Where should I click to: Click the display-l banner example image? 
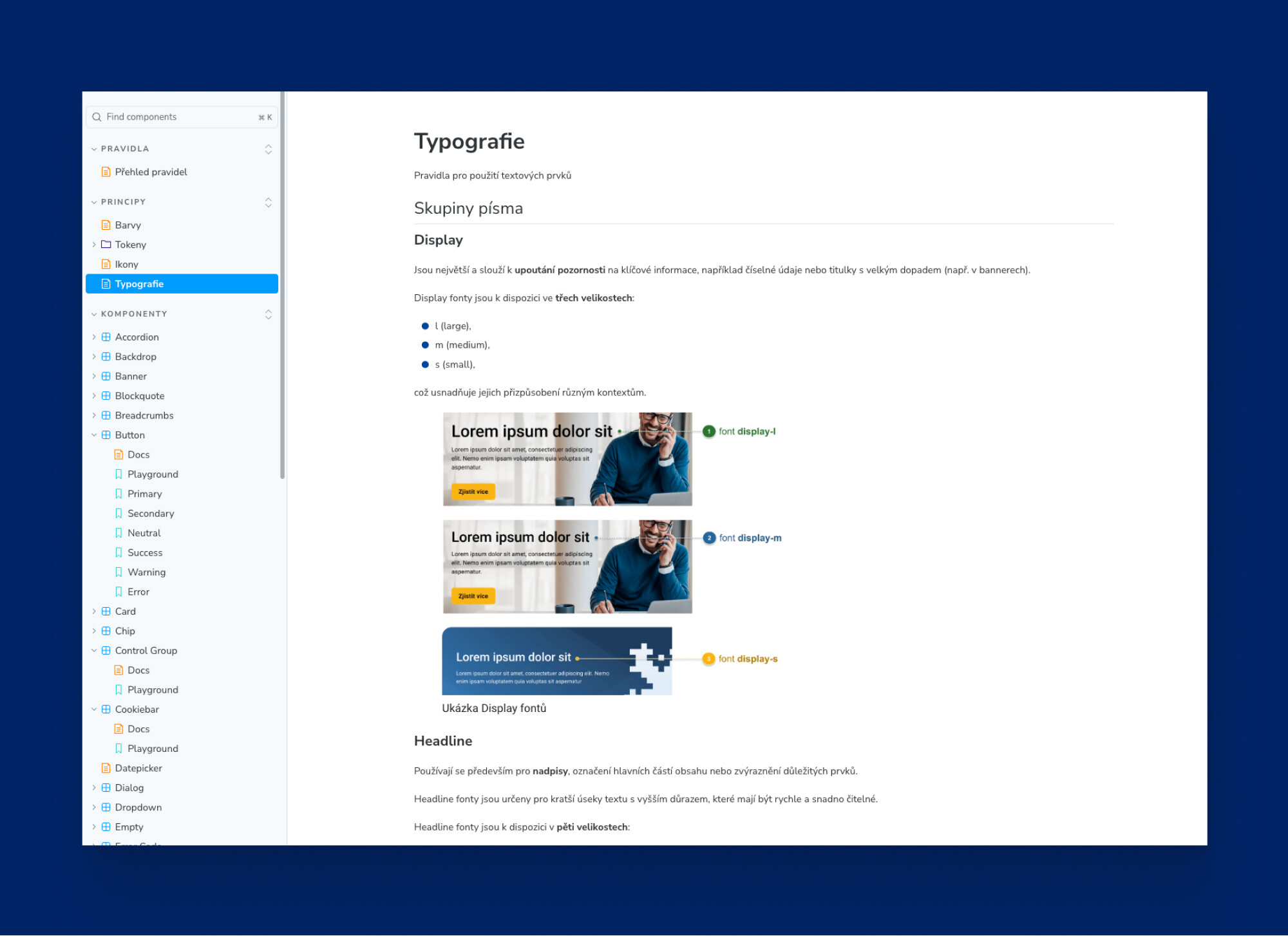567,459
